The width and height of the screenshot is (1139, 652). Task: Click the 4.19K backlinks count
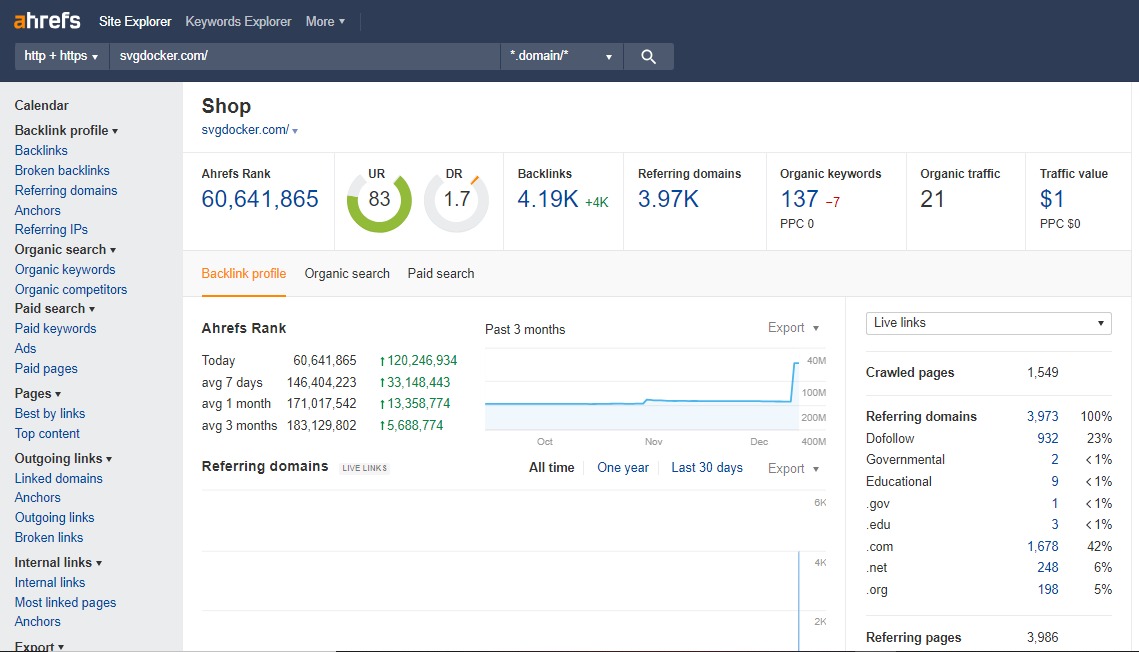coord(548,199)
